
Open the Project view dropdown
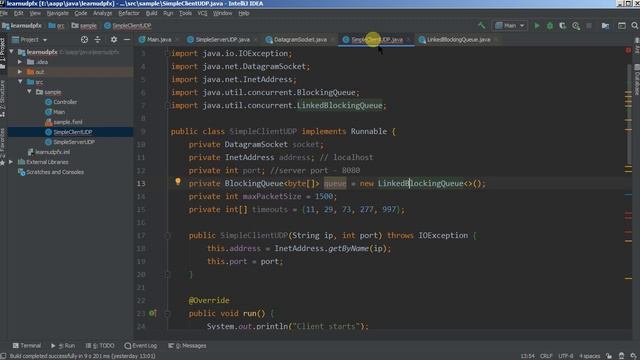[29, 40]
